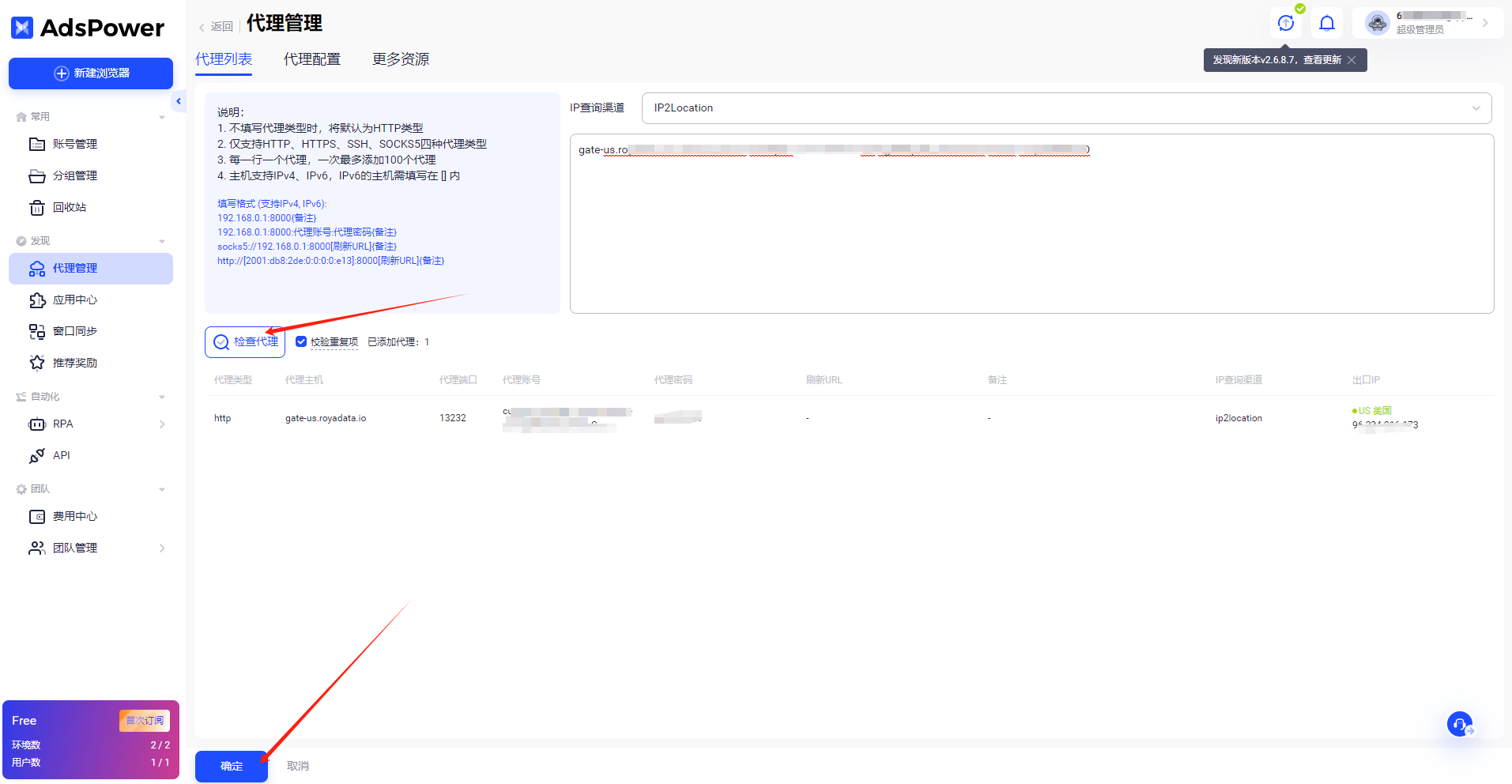Click the 新建浏览器 button

[x=91, y=73]
